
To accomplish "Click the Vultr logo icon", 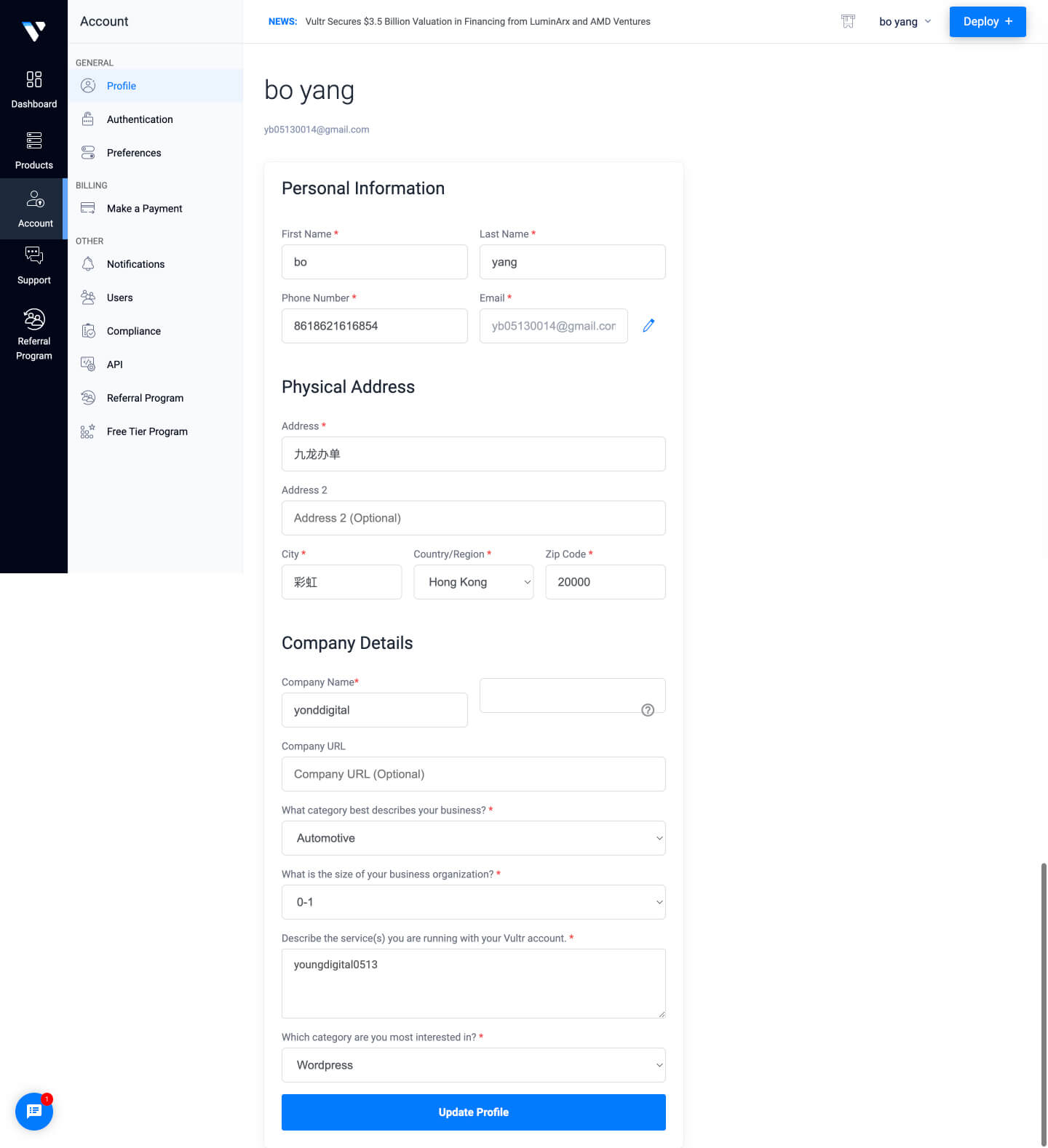I will (x=33, y=31).
